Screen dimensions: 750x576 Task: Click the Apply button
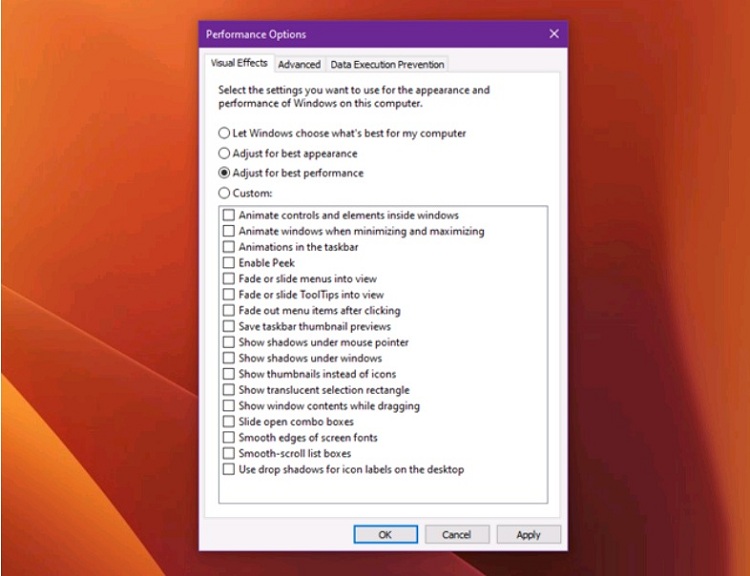point(529,534)
